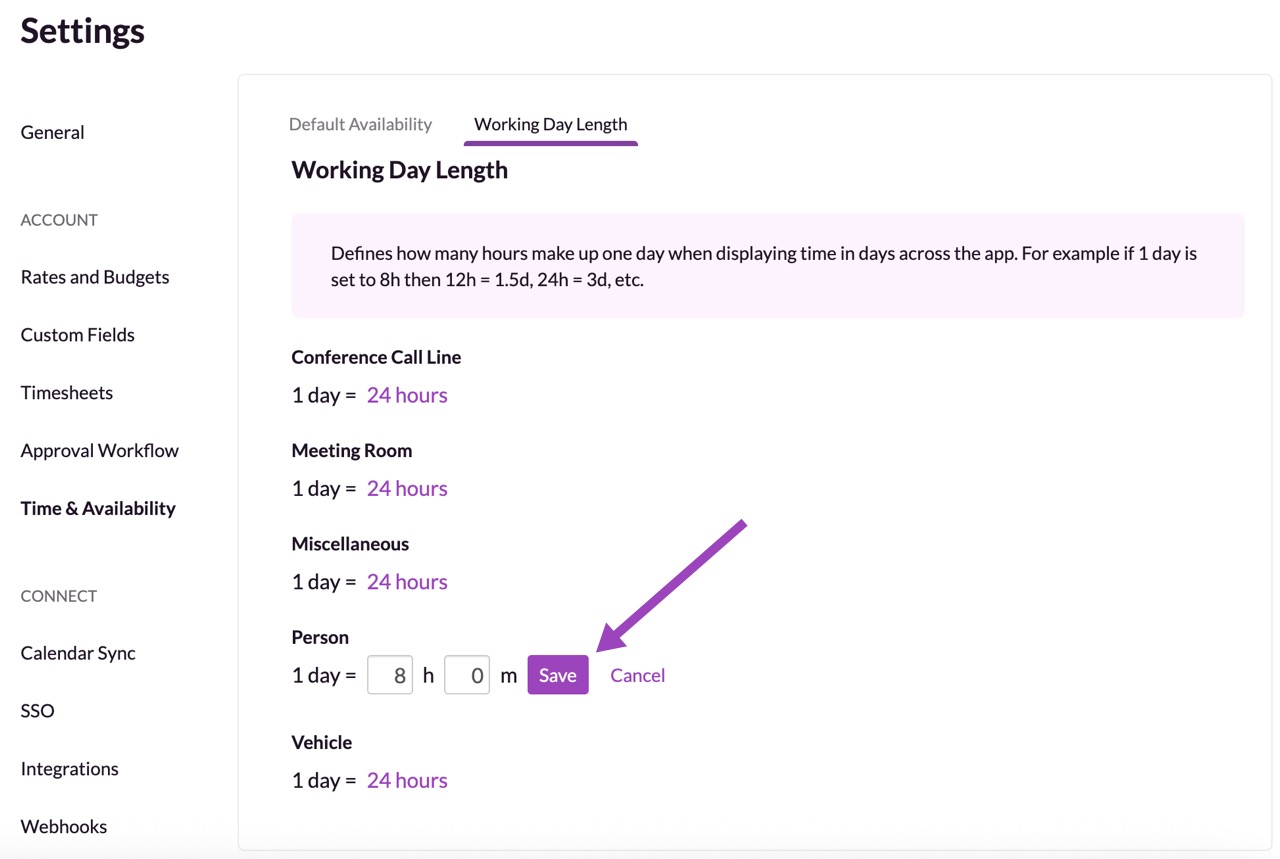Open Webhooks settings page
Viewport: 1280px width, 859px height.
[x=63, y=827]
